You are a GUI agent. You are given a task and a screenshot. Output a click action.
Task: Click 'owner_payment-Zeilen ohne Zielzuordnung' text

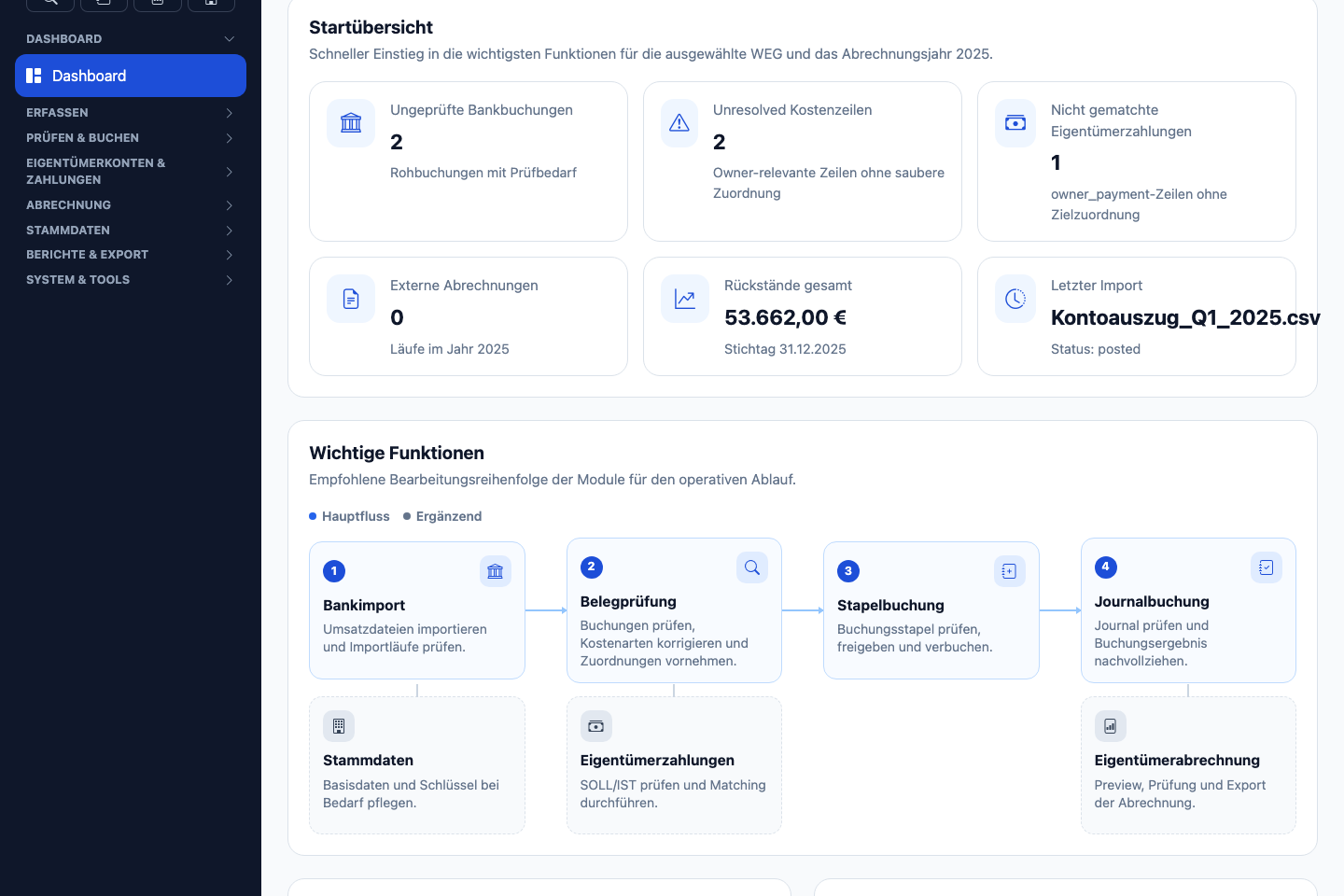tap(1139, 204)
